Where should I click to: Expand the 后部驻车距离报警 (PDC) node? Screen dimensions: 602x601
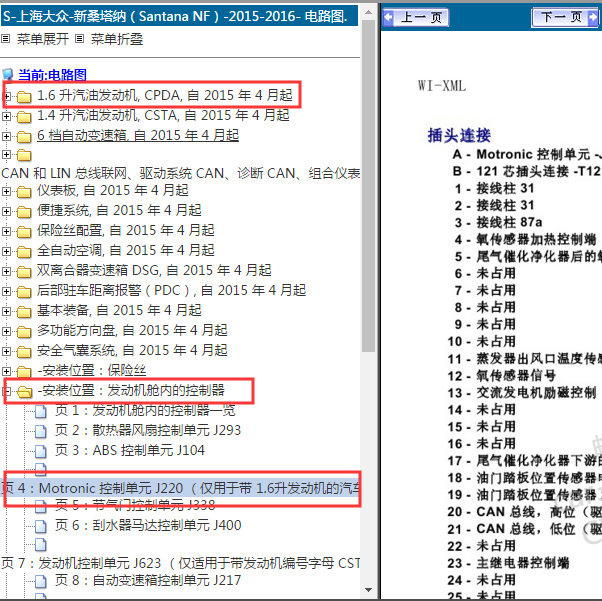click(6, 291)
